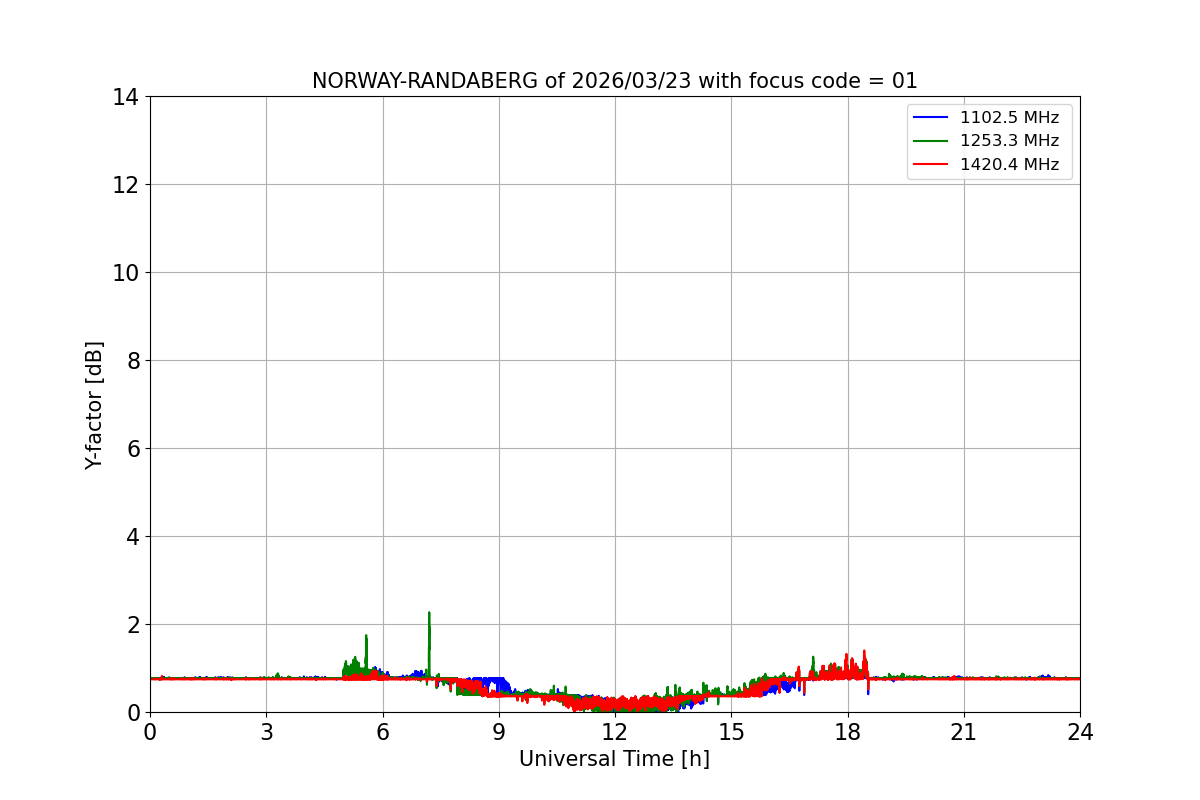Image resolution: width=1200 pixels, height=800 pixels.
Task: Click the blue line sample in legend
Action: [931, 118]
